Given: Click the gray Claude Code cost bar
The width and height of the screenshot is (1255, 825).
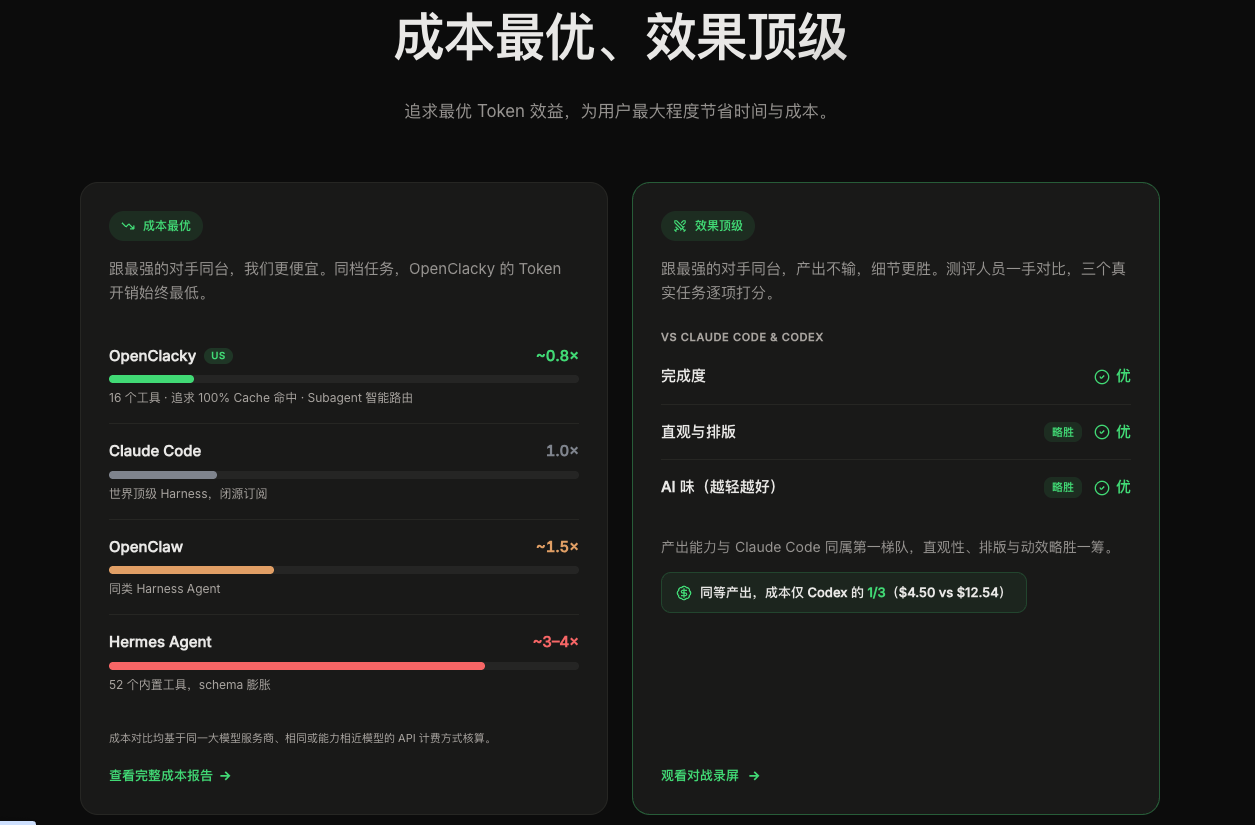Looking at the screenshot, I should [163, 475].
